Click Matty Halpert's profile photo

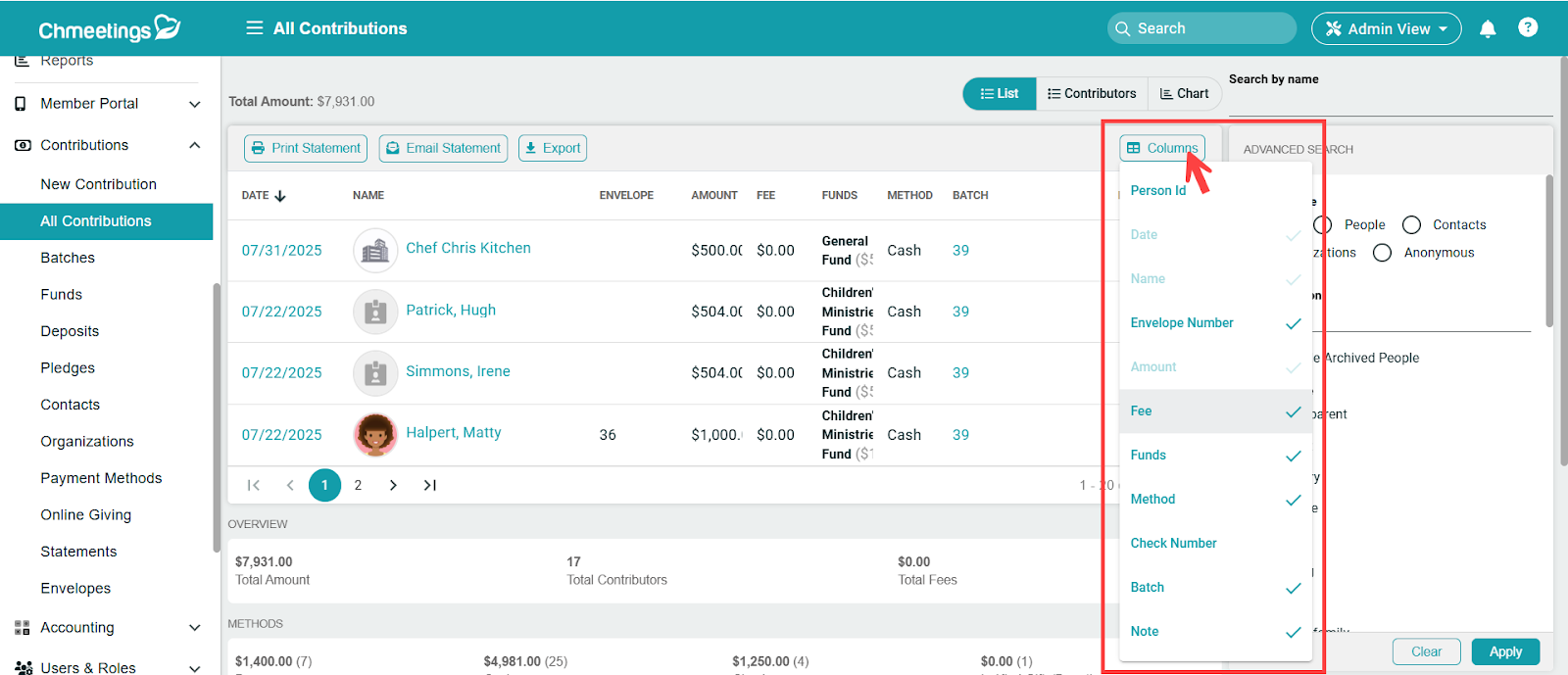(x=375, y=434)
